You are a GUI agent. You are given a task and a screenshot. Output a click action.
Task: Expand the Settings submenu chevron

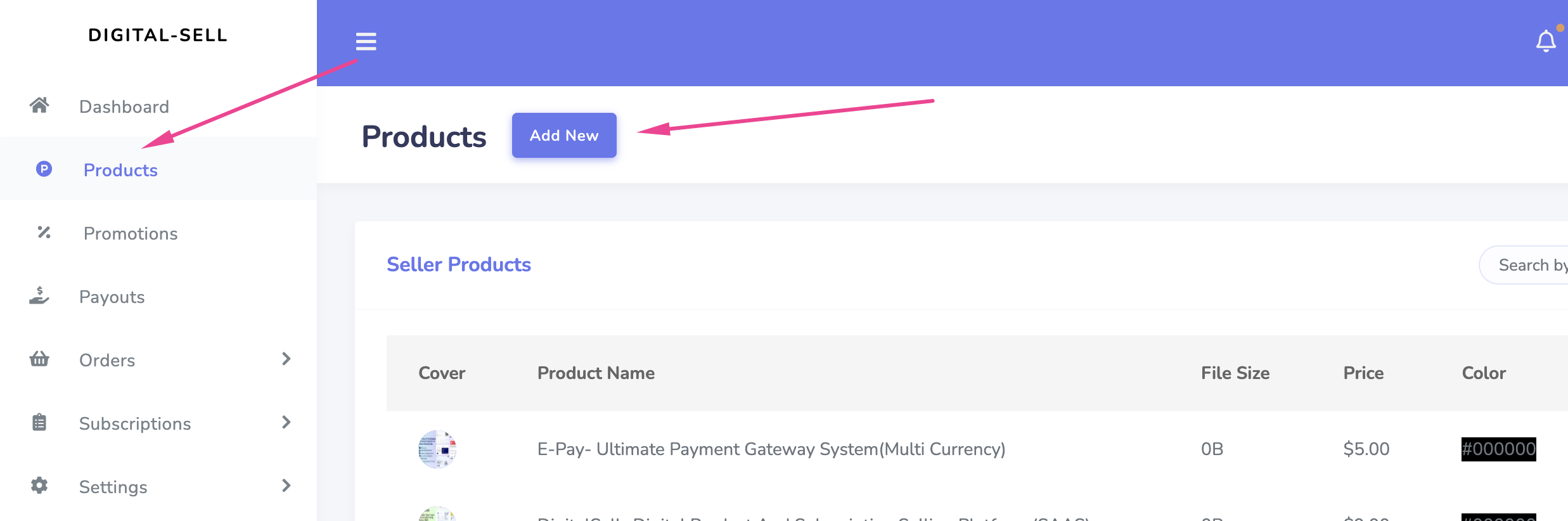[286, 486]
